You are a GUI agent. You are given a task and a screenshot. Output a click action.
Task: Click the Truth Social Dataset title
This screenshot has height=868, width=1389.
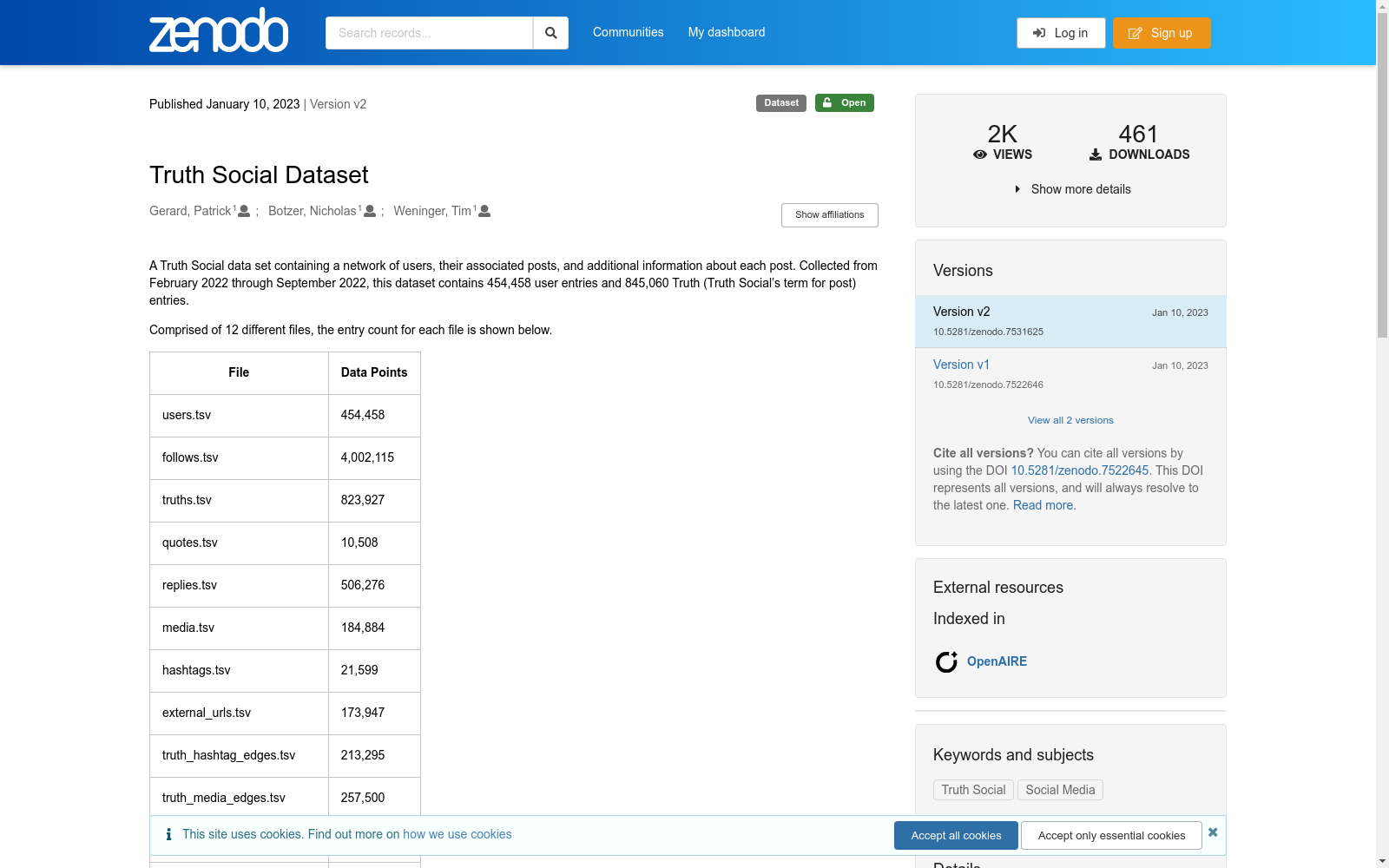pyautogui.click(x=259, y=174)
